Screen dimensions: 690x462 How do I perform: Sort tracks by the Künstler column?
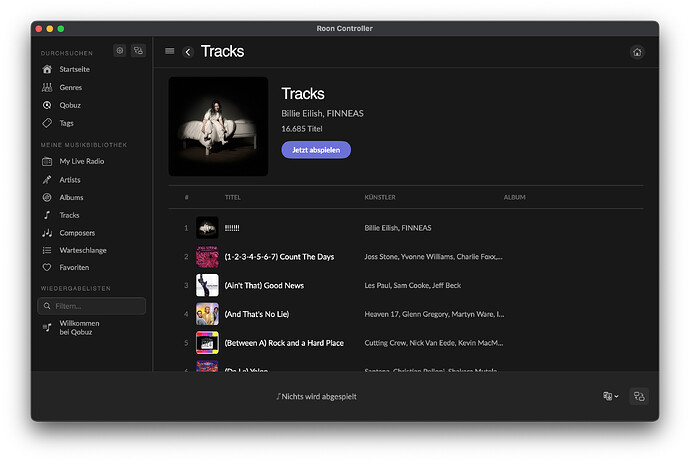click(380, 197)
